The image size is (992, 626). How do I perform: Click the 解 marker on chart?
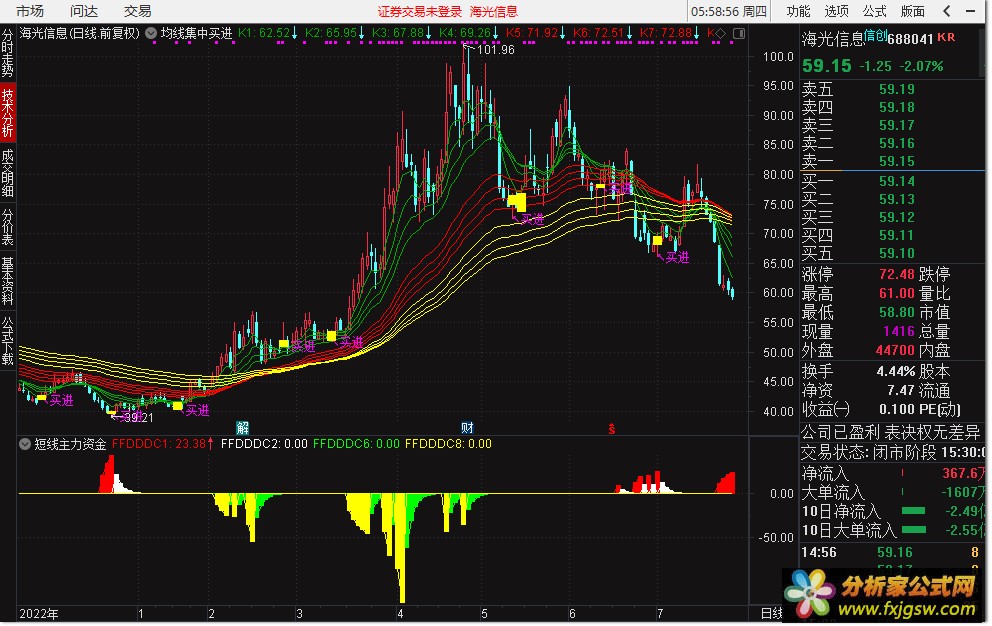(242, 429)
